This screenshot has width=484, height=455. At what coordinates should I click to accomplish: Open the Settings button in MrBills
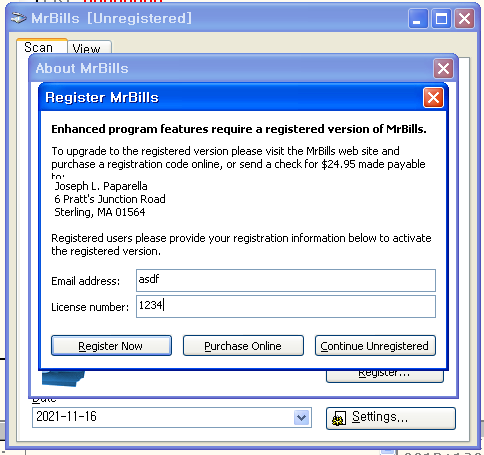pos(391,418)
